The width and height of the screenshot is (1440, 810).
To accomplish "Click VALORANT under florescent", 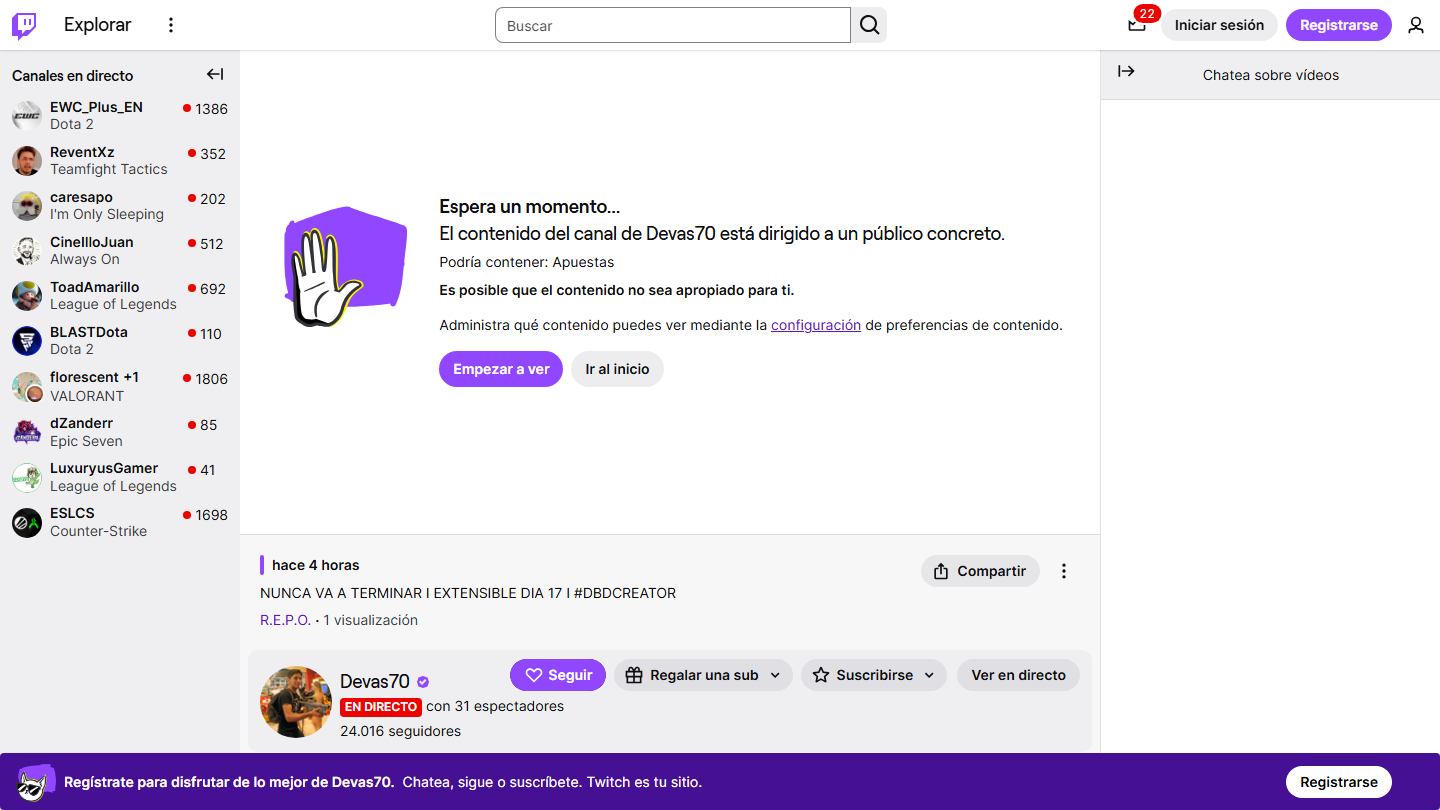I will click(87, 396).
